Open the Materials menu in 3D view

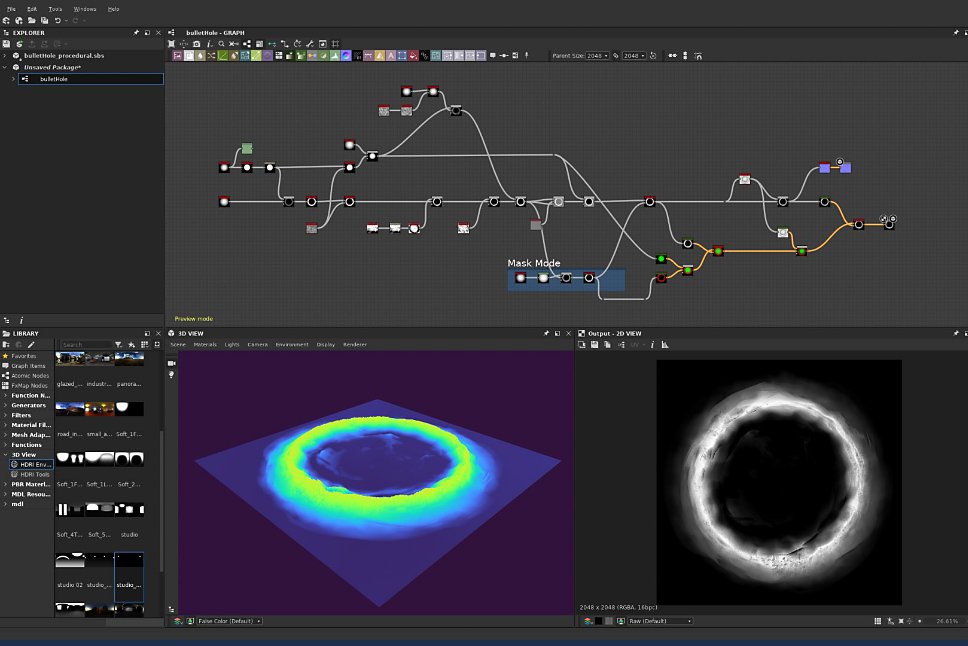coord(205,345)
